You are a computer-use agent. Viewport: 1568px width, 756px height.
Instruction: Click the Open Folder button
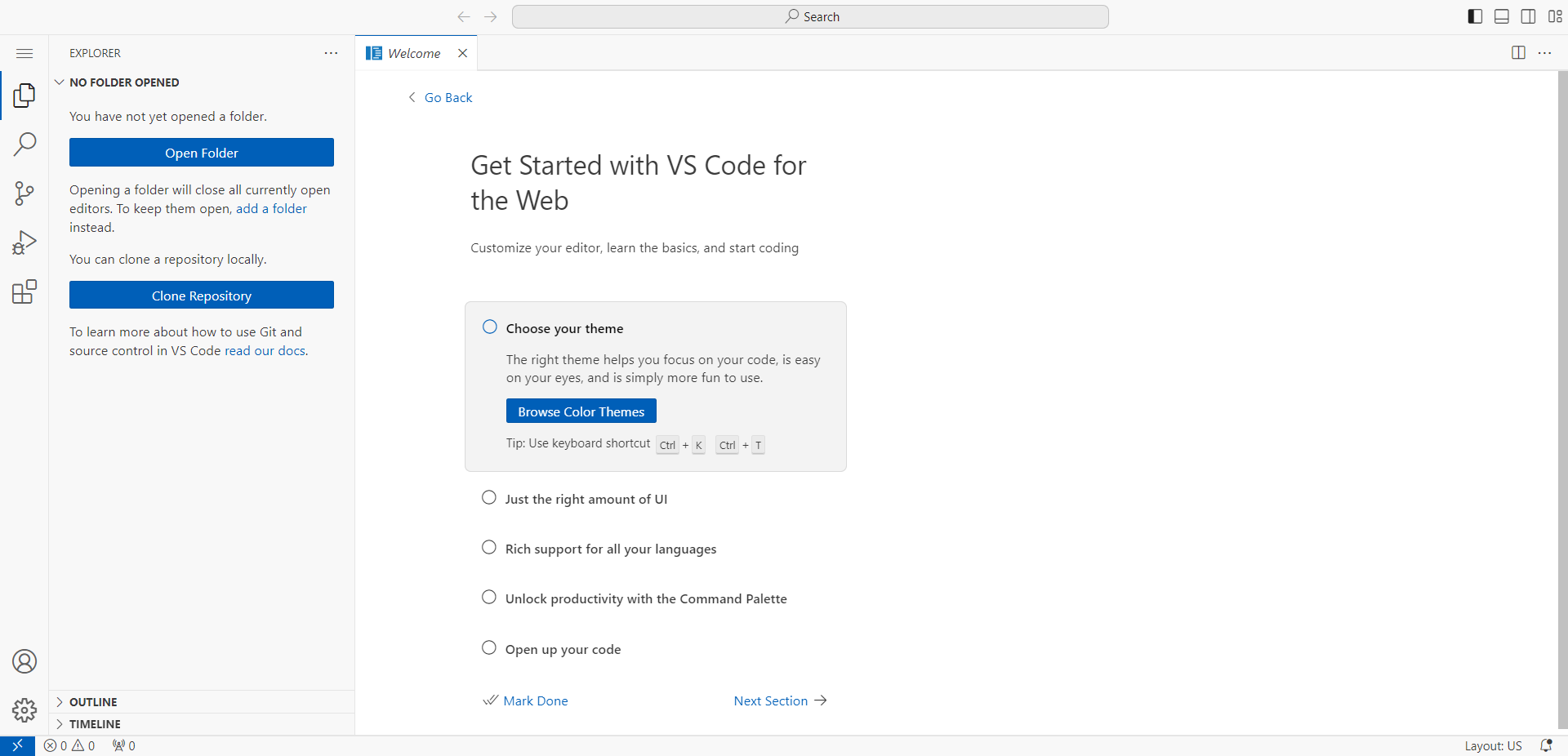(x=202, y=153)
